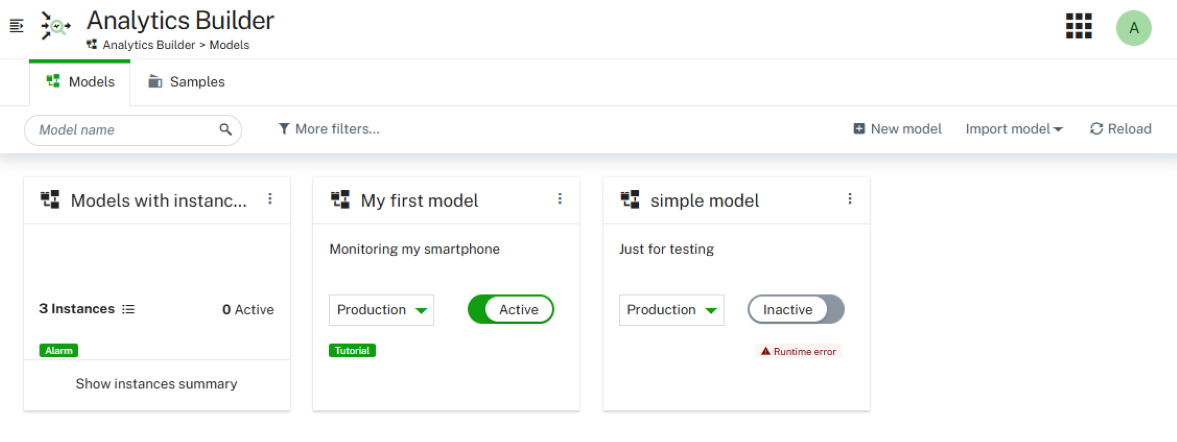Click the green Alarm tag
The height and width of the screenshot is (442, 1177).
[x=59, y=350]
